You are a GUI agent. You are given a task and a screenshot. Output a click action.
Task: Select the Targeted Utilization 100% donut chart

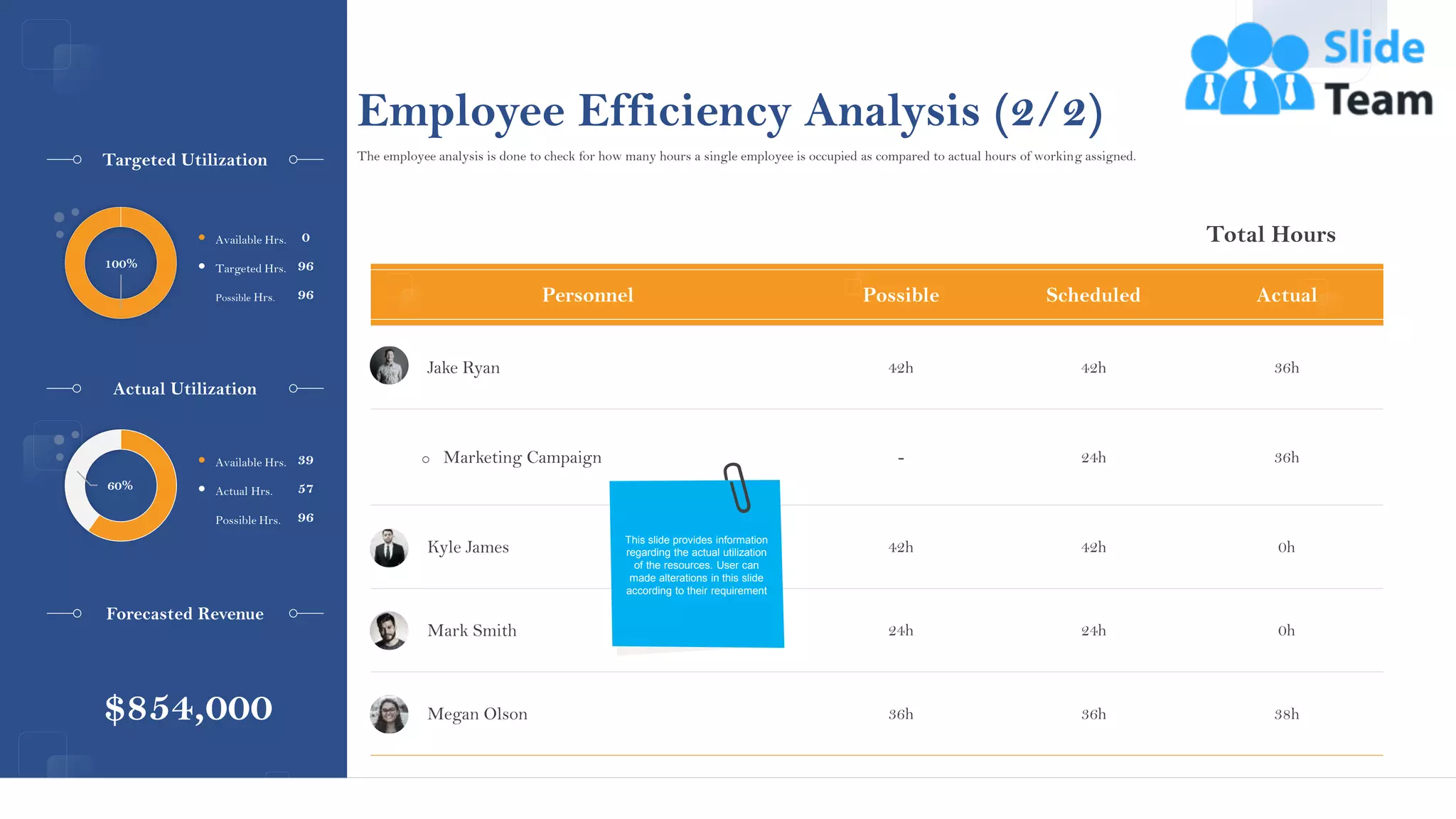[x=121, y=263]
